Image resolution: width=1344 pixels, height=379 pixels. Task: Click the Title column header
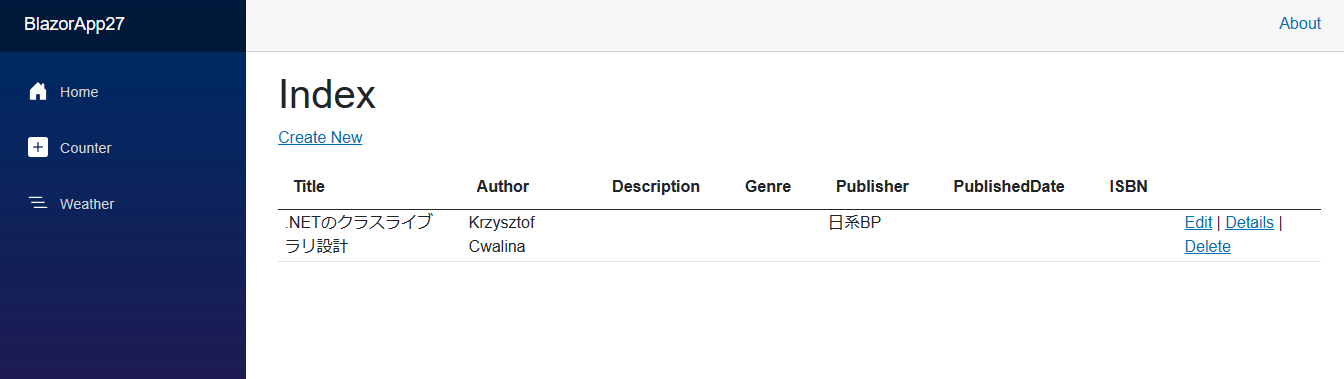click(309, 186)
